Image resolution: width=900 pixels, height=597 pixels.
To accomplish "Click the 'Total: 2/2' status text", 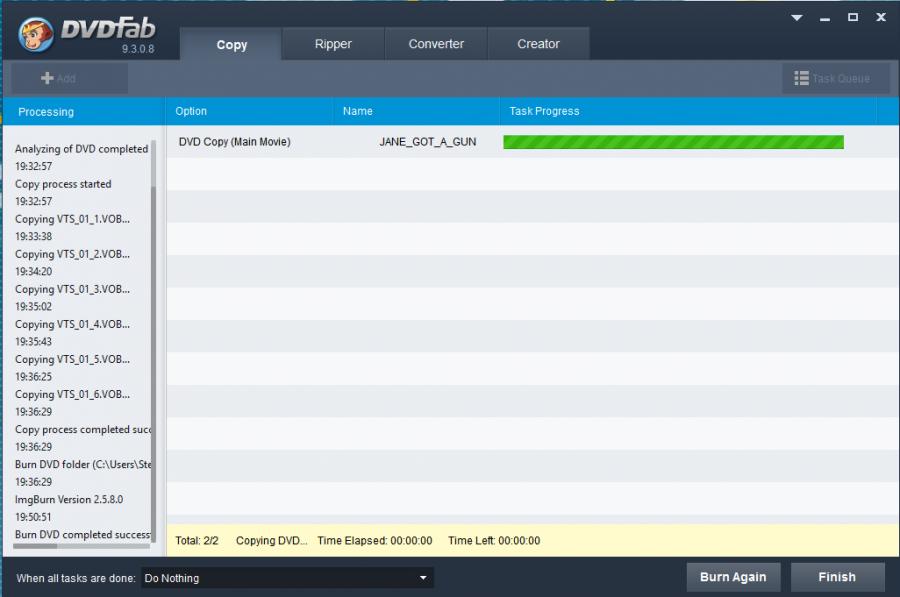I will pos(197,540).
